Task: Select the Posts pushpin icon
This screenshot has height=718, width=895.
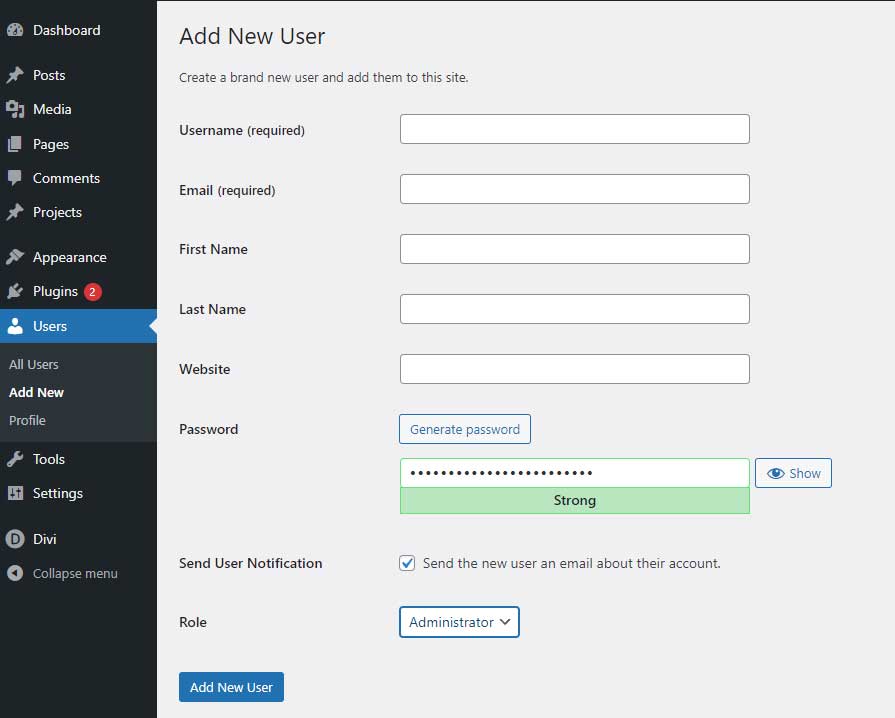Action: pyautogui.click(x=17, y=75)
